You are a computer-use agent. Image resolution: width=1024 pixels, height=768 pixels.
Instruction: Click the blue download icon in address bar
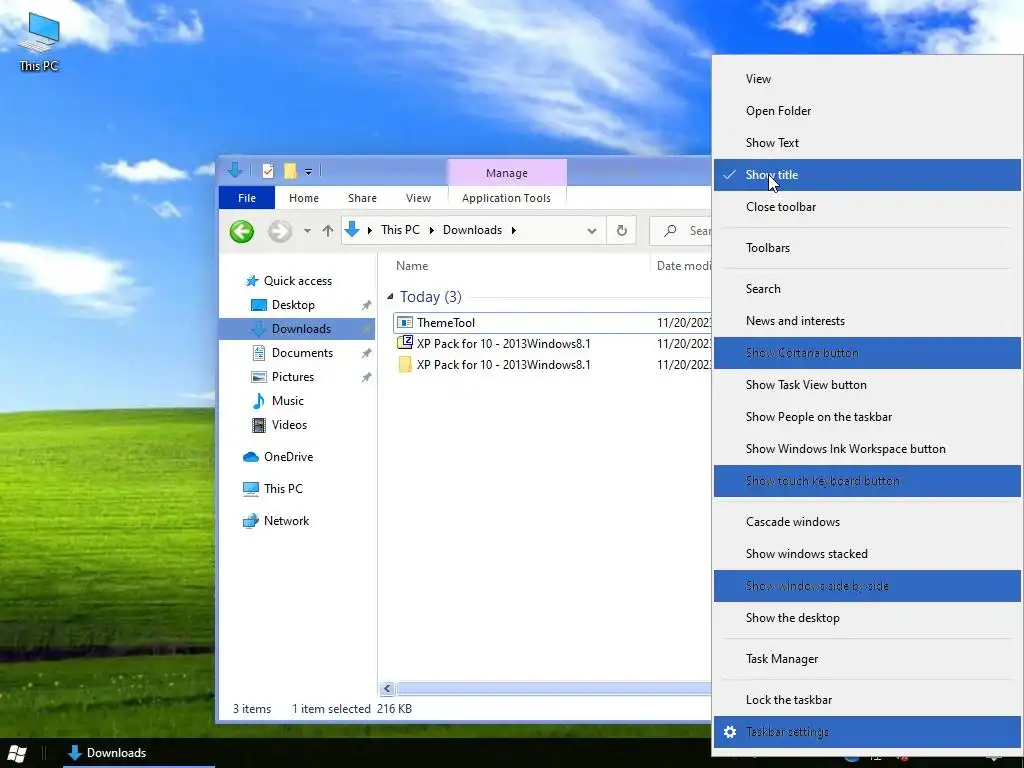pos(352,230)
